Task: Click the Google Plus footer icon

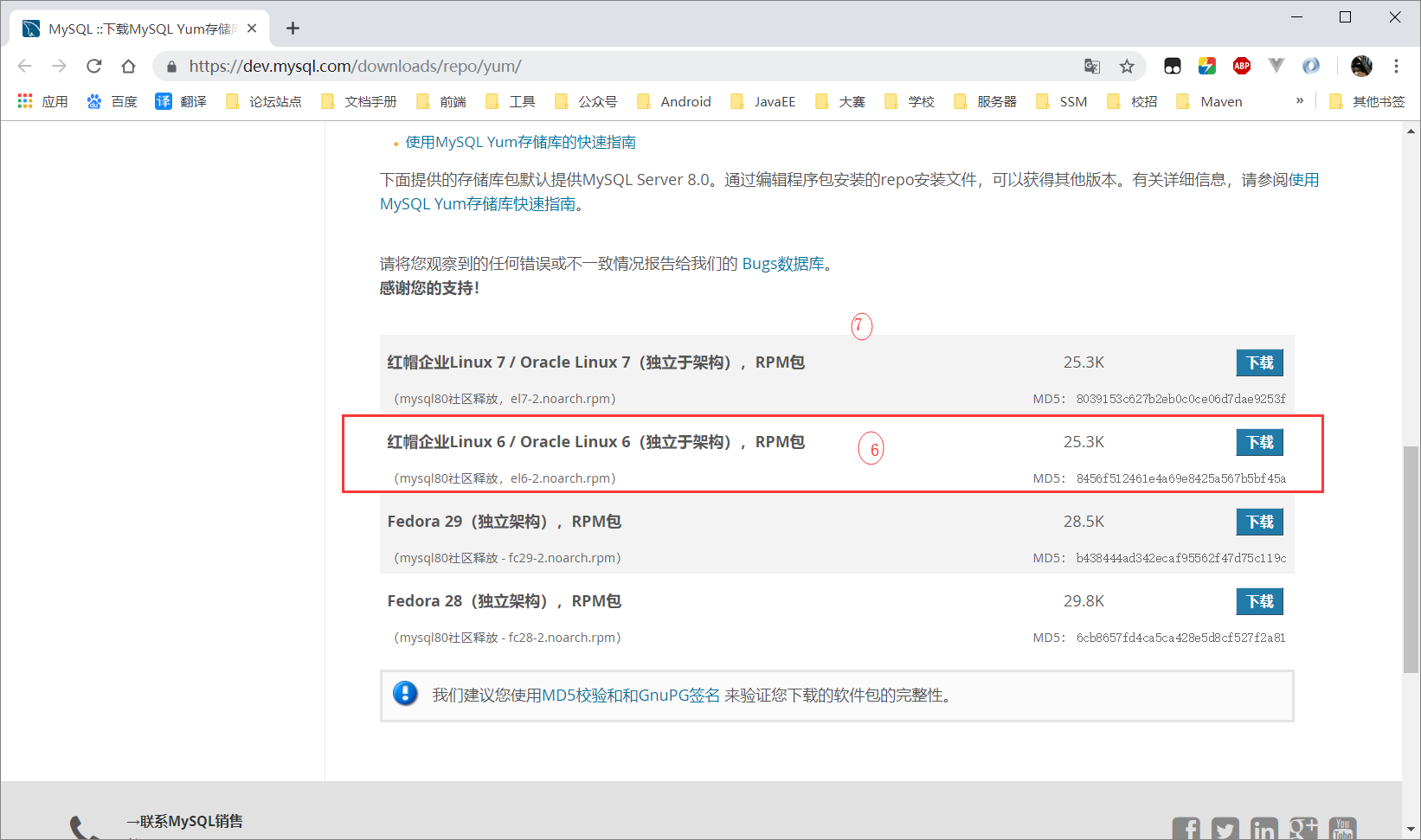Action: pos(1303,829)
